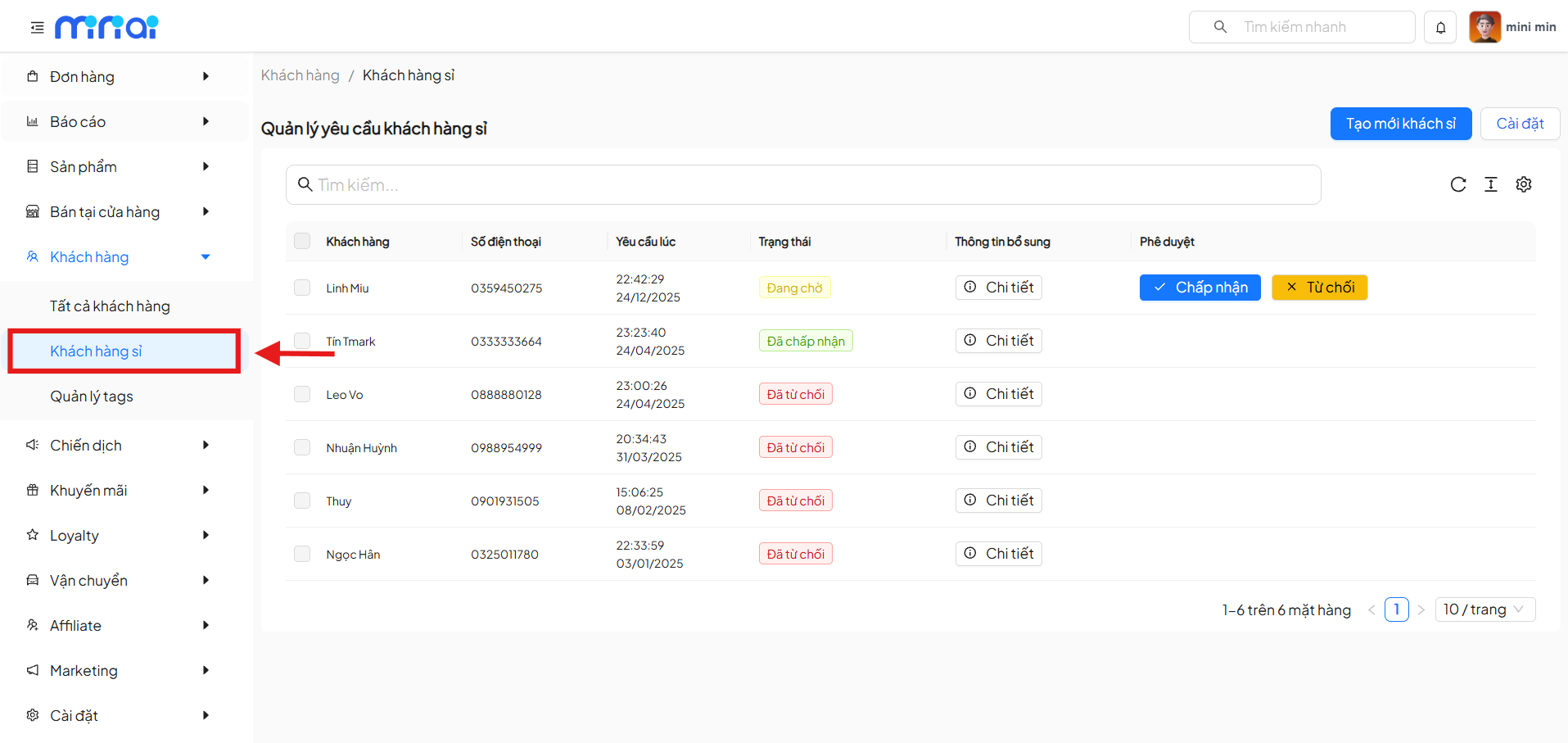Open the notification bell
This screenshot has width=1568, height=743.
[1440, 27]
